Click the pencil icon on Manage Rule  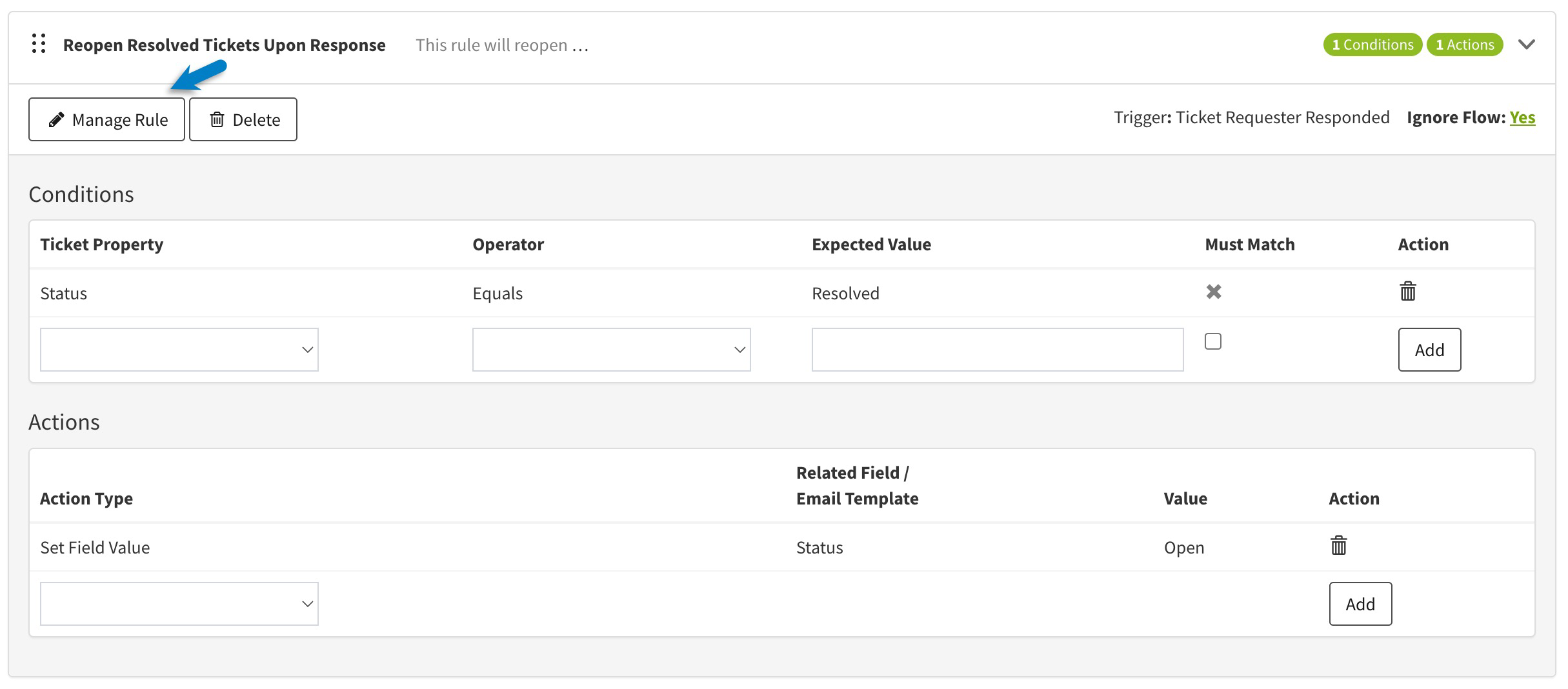(x=57, y=119)
